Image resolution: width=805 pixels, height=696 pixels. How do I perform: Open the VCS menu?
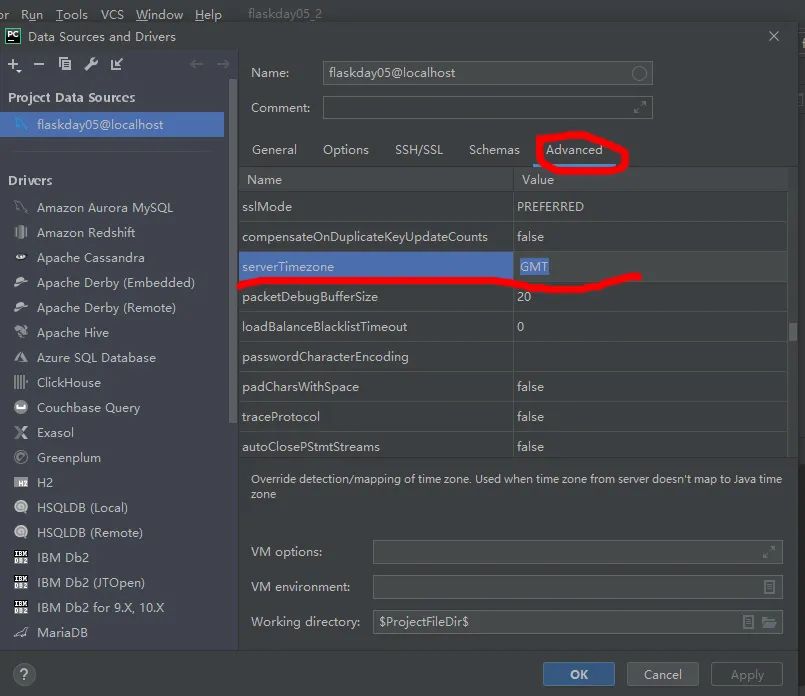(x=112, y=15)
